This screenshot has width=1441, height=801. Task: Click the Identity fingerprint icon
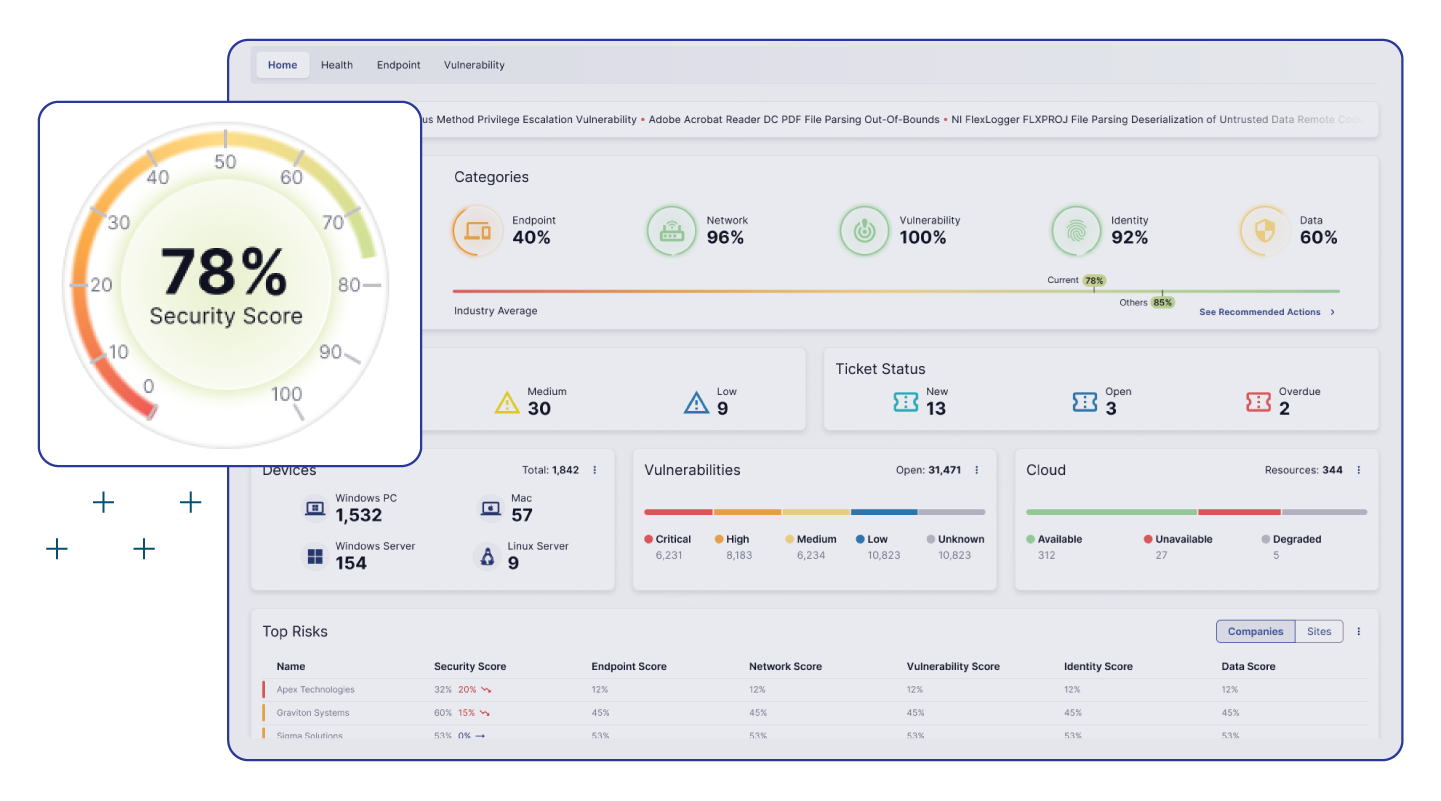(1075, 231)
